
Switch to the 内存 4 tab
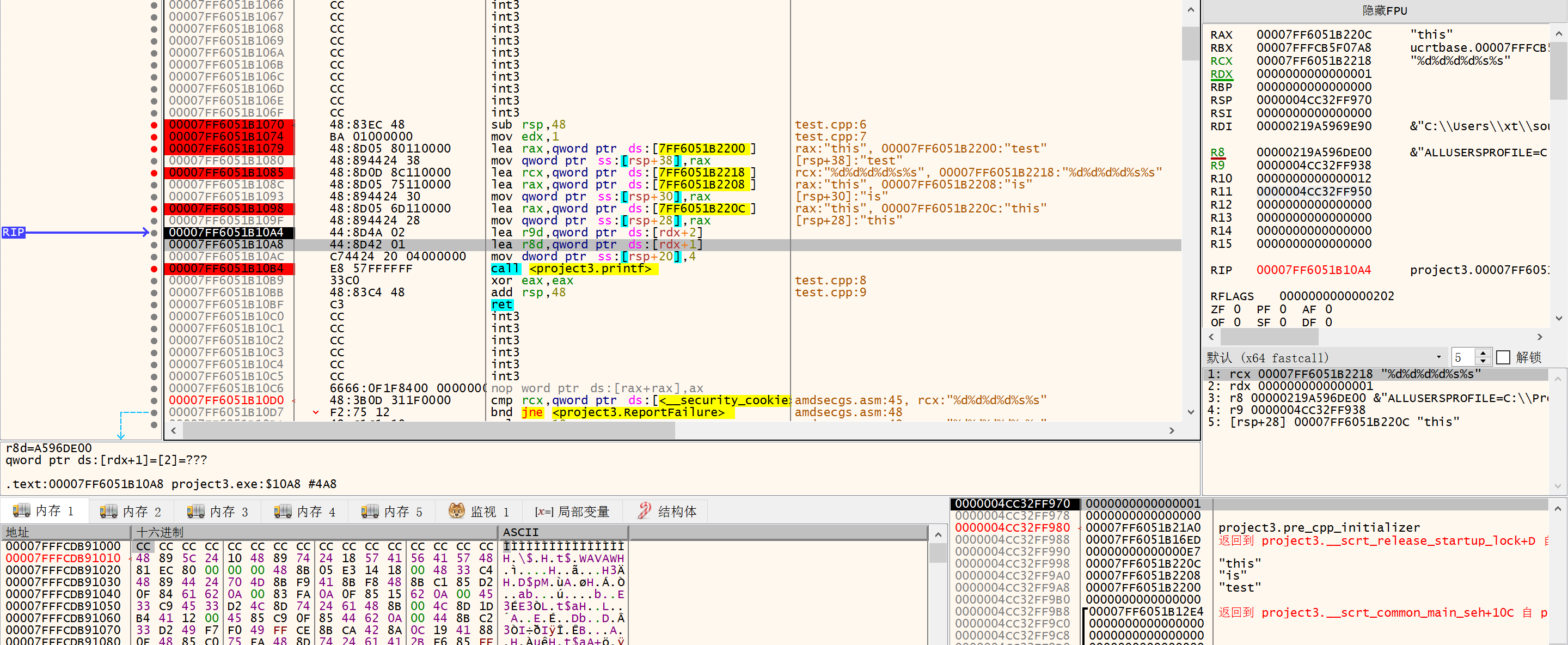point(305,511)
